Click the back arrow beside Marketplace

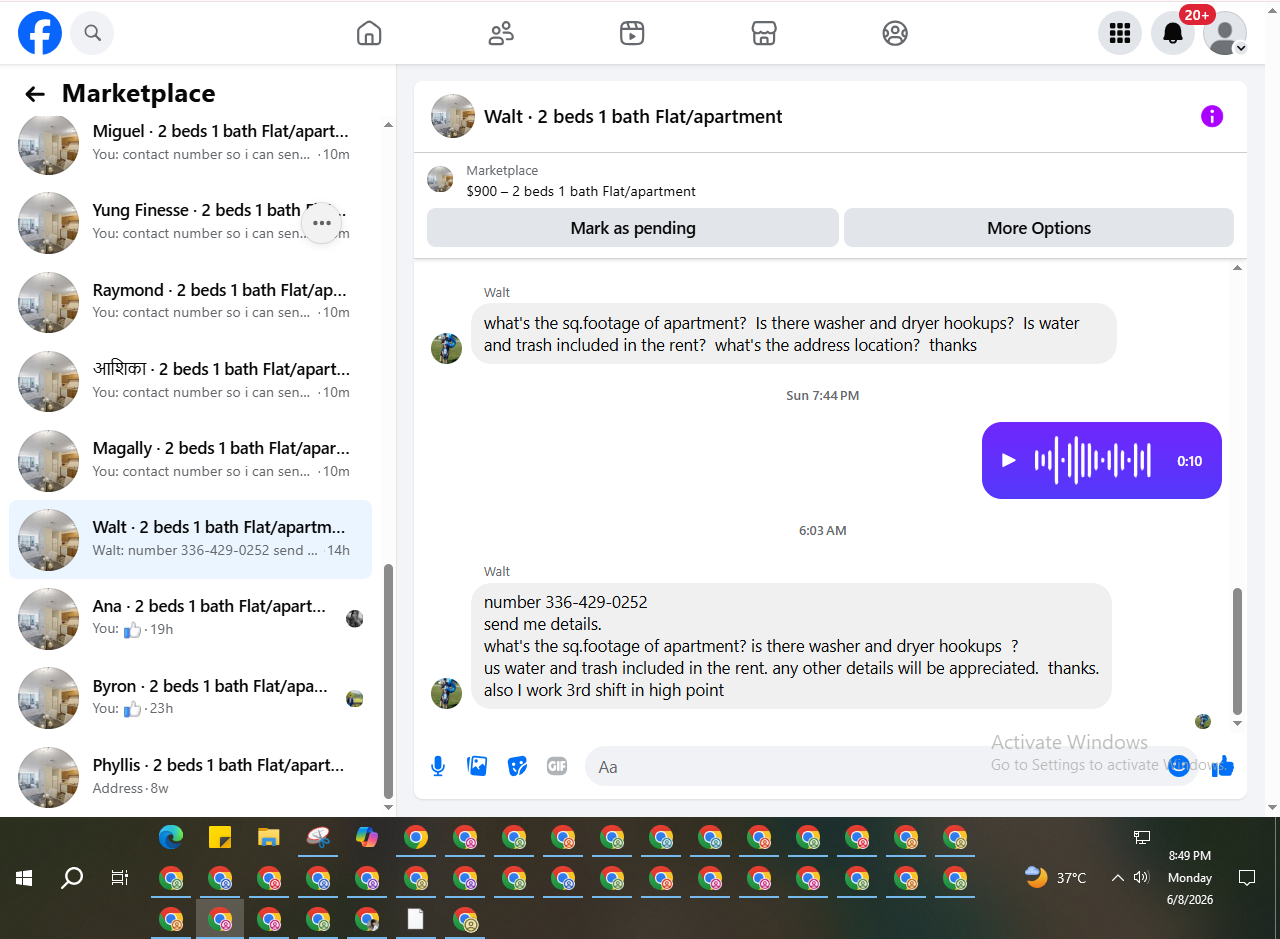click(x=35, y=94)
